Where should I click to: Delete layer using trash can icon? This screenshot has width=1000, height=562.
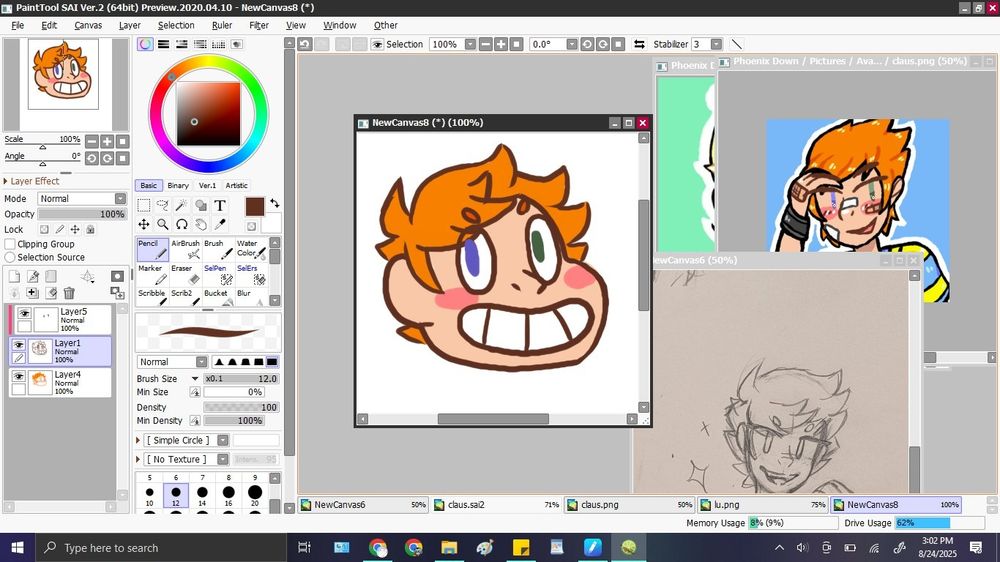[x=69, y=293]
